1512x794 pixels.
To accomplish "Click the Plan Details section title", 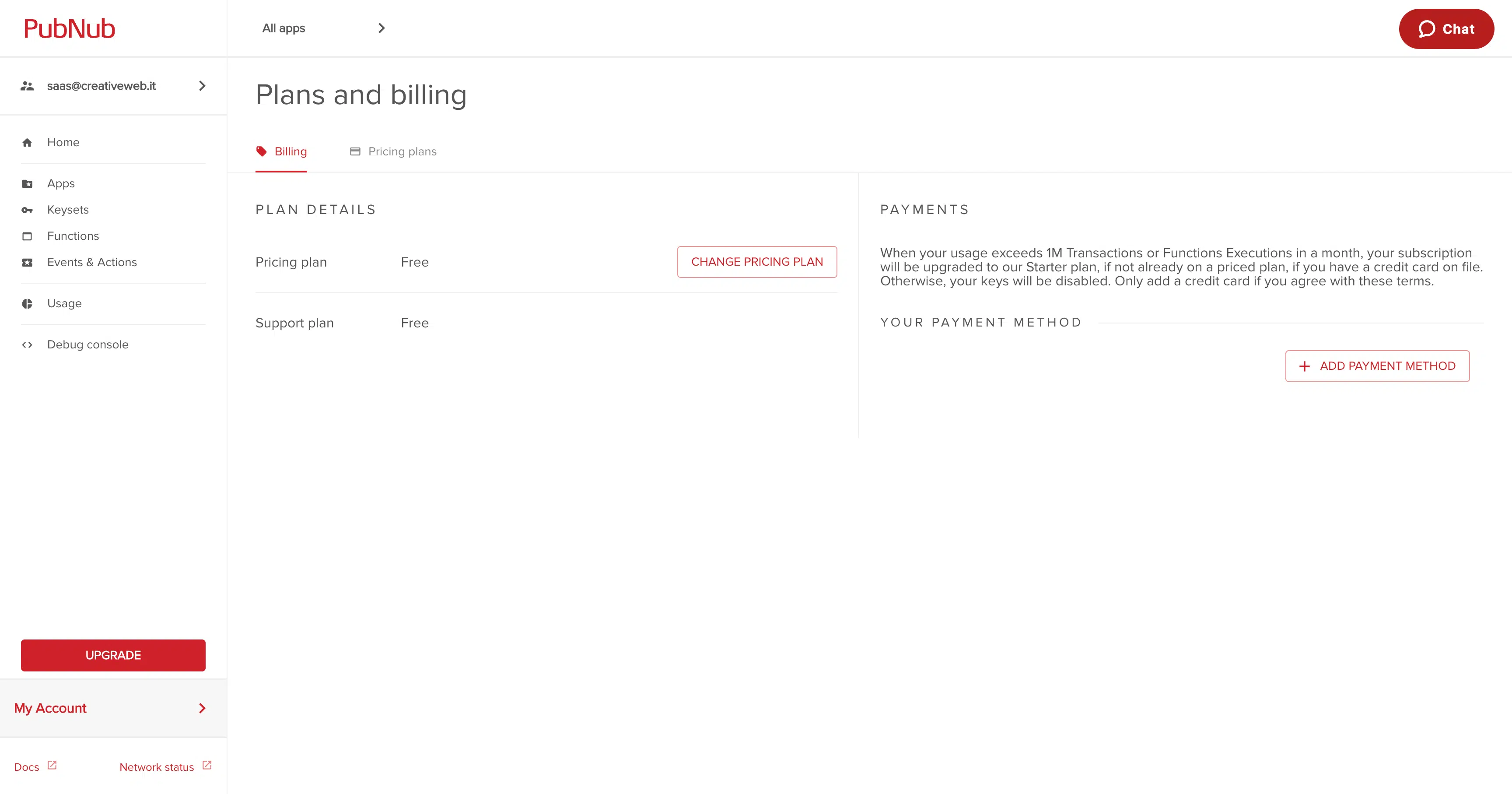I will pos(316,210).
